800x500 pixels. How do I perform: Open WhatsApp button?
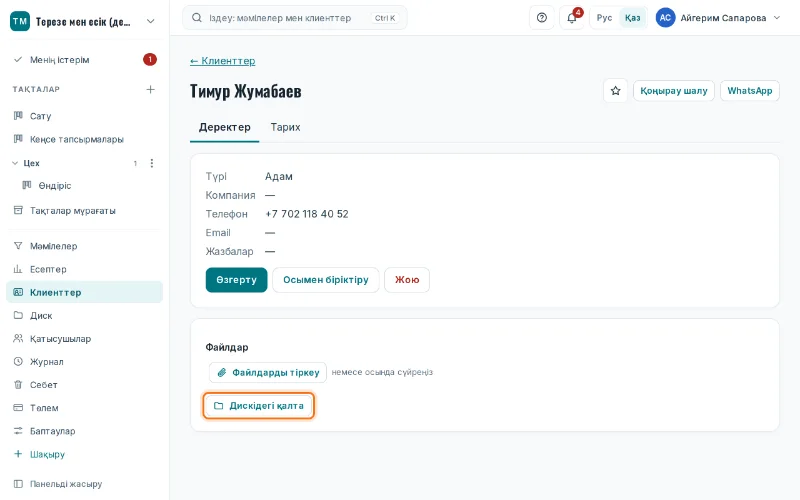(749, 91)
